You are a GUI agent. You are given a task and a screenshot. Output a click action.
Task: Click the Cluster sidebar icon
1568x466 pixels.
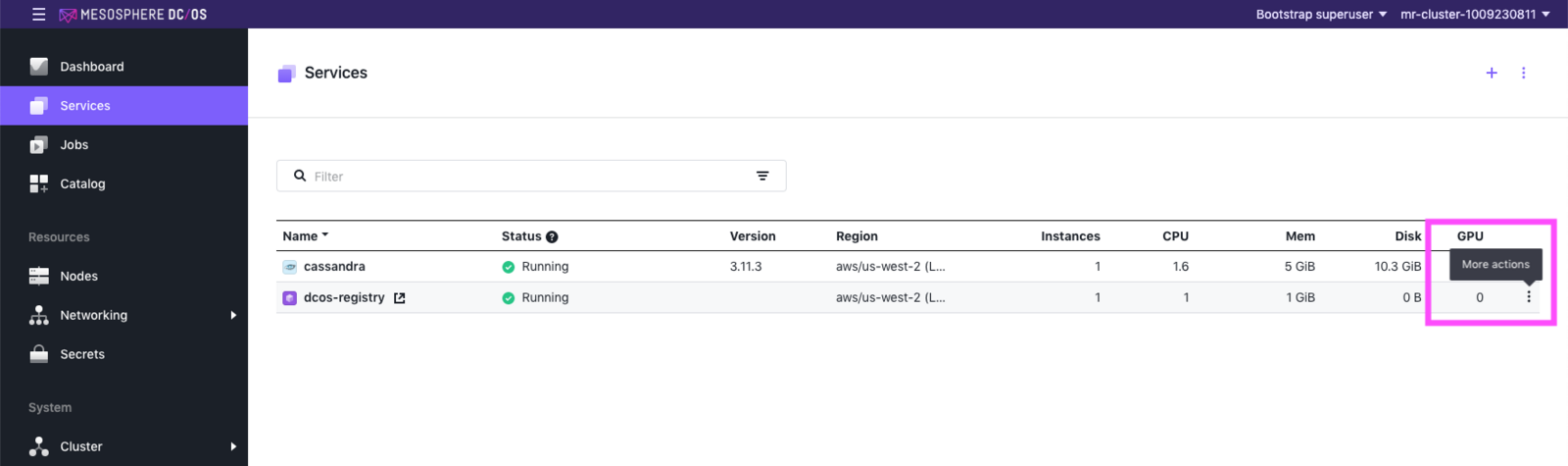38,446
